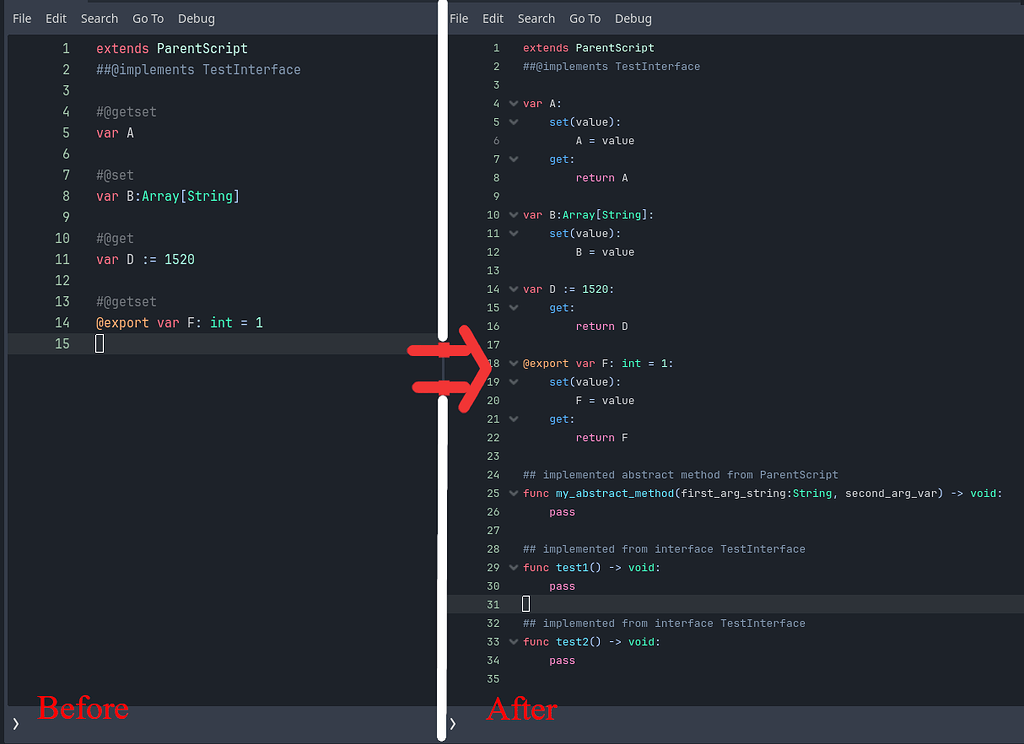The image size is (1024, 744).
Task: Collapse the "var D := 1520" block
Action: [512, 289]
